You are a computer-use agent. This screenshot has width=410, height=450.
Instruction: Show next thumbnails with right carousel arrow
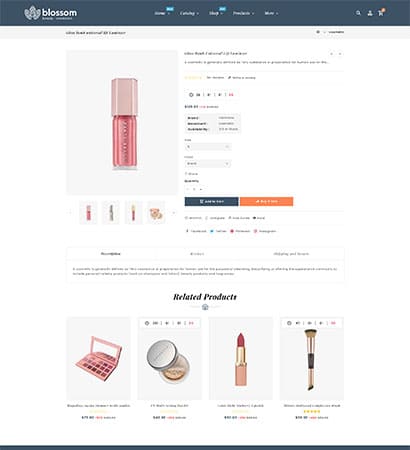pos(174,213)
